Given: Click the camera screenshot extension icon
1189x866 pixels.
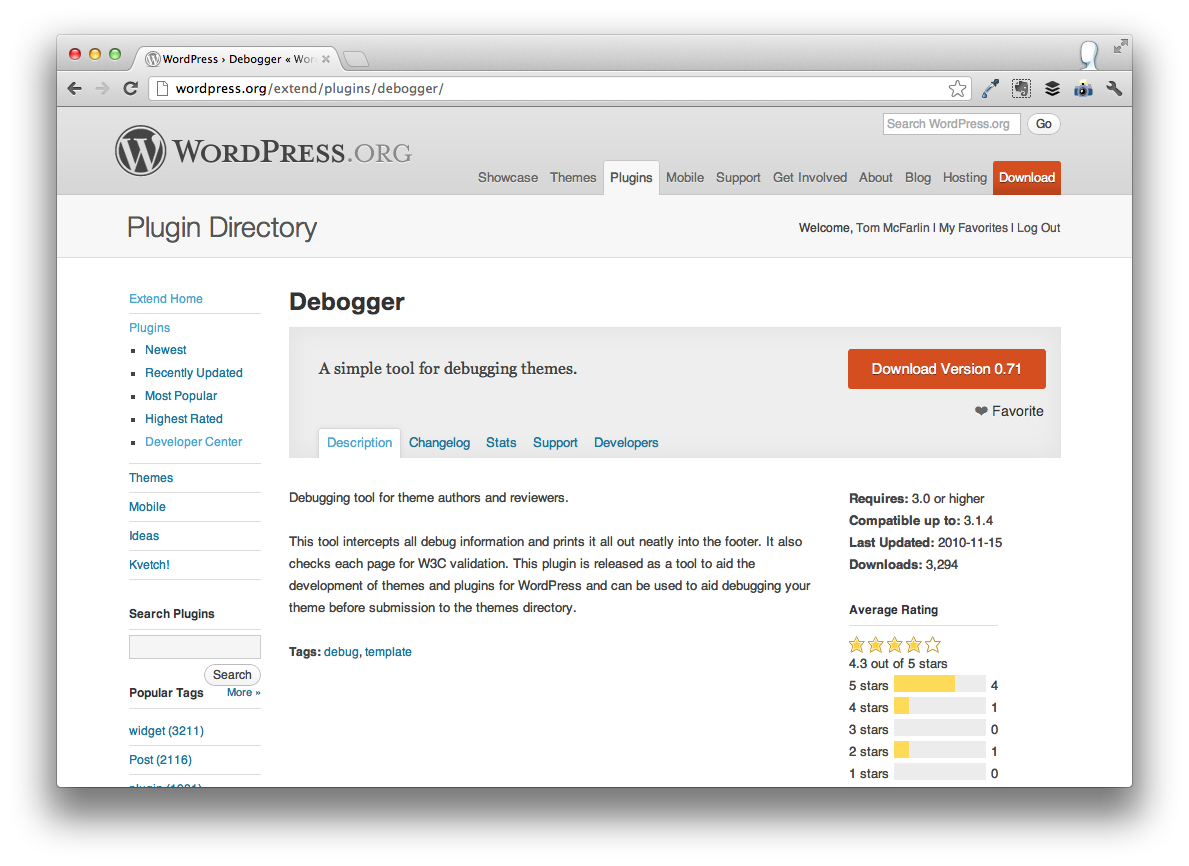Looking at the screenshot, I should [1083, 89].
